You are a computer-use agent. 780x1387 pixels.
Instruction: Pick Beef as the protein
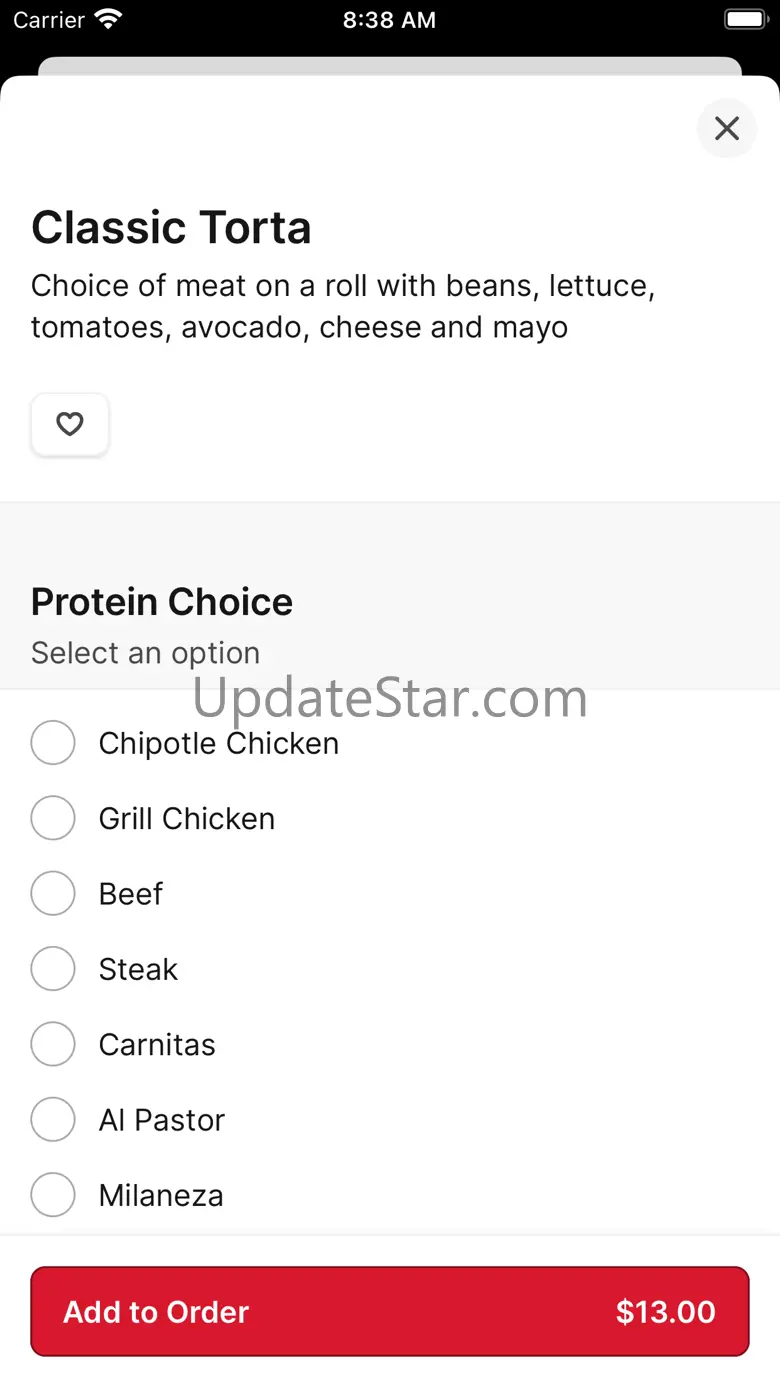click(53, 893)
